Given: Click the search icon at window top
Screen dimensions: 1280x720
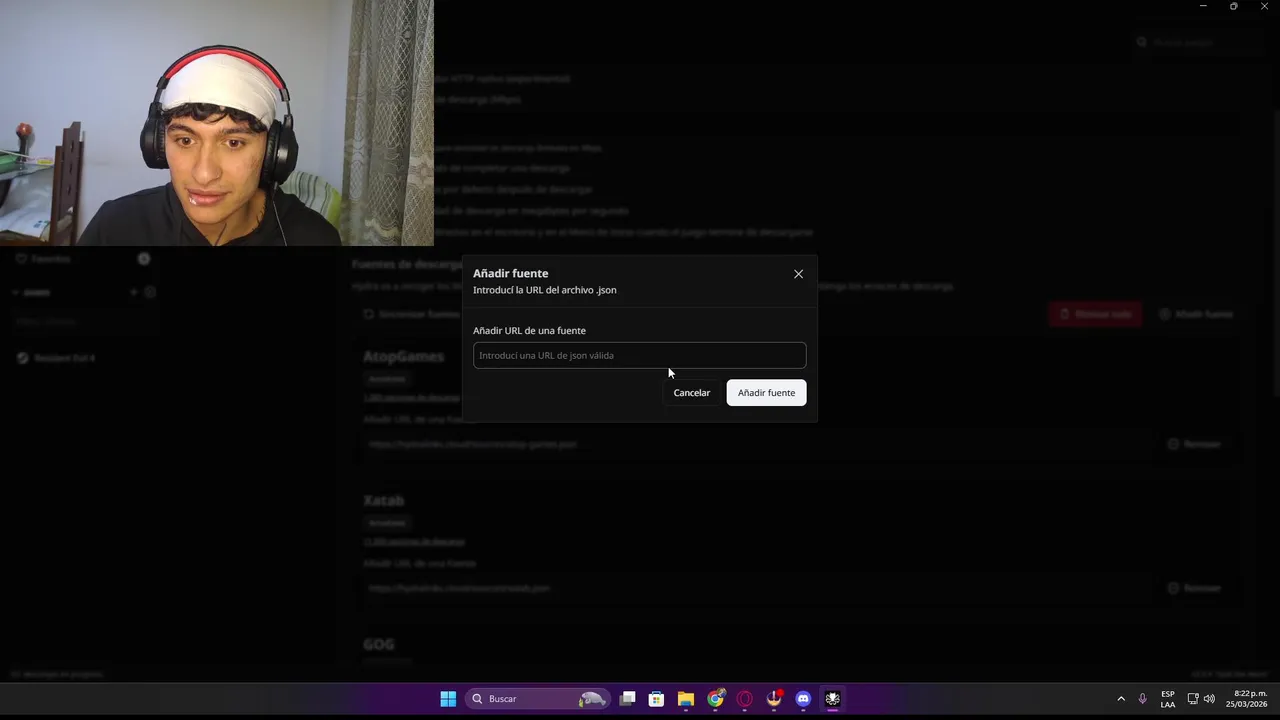Looking at the screenshot, I should click(x=1142, y=42).
